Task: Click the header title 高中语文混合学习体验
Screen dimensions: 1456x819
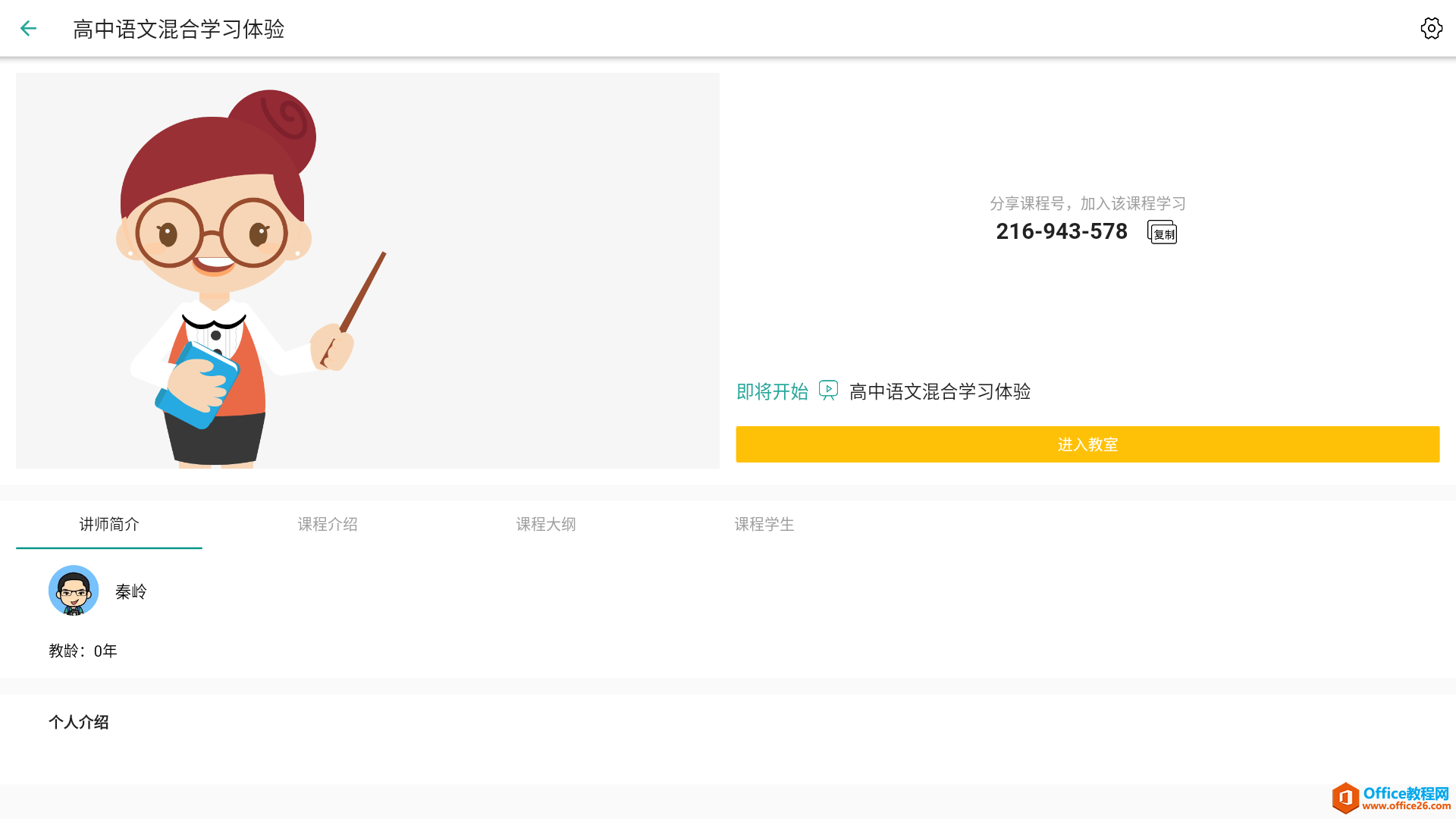Action: pyautogui.click(x=179, y=29)
